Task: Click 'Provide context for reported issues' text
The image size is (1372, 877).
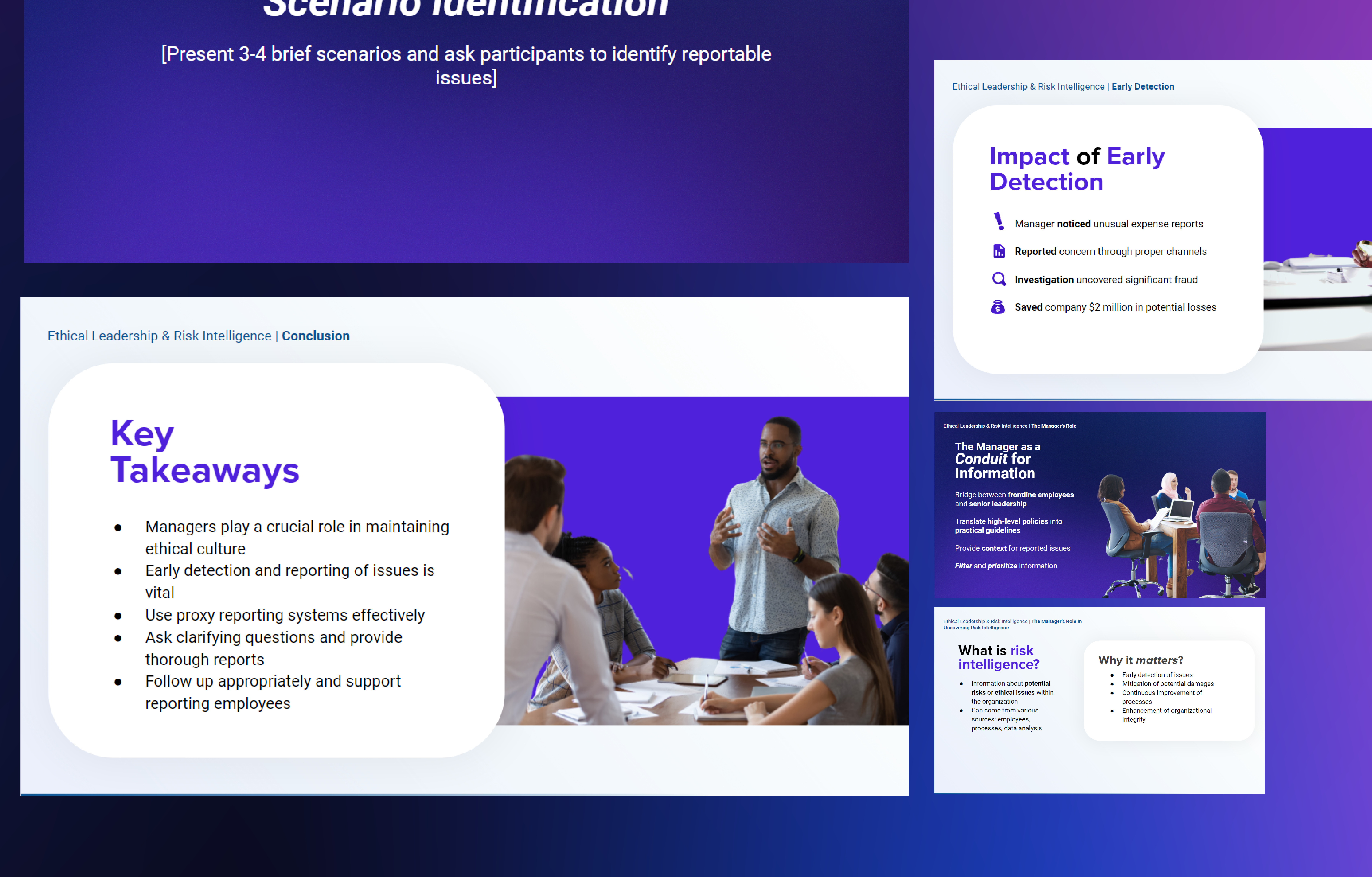Action: (1012, 548)
